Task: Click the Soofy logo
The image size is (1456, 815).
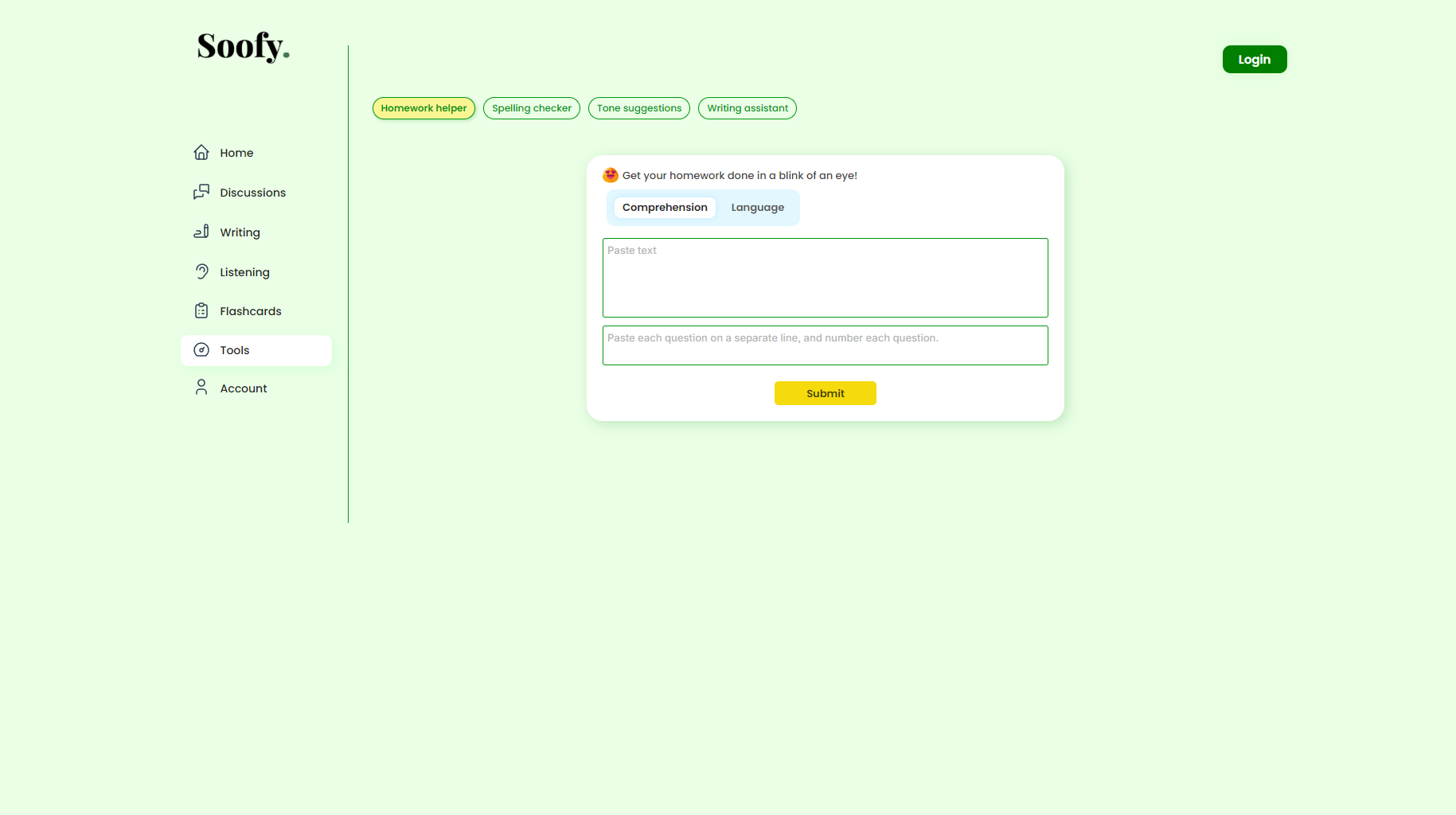Action: [x=243, y=47]
